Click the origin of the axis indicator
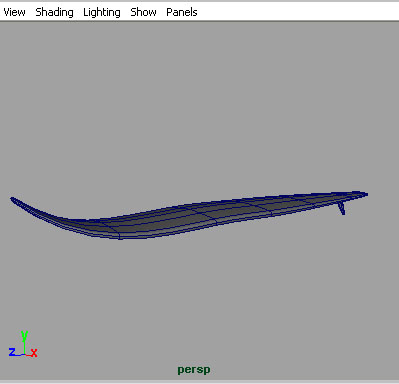 [25, 354]
